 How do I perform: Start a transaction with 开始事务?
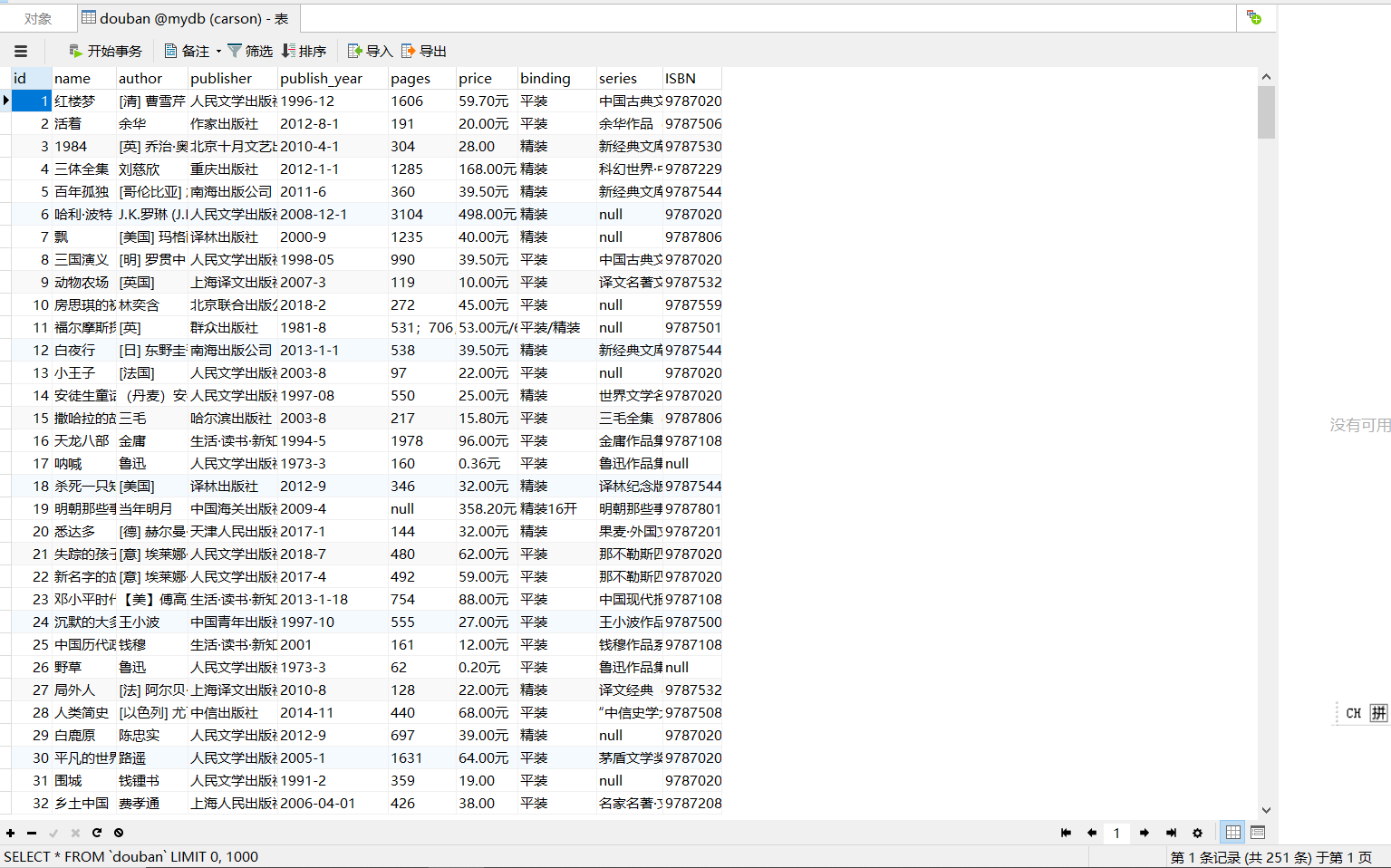[x=105, y=51]
